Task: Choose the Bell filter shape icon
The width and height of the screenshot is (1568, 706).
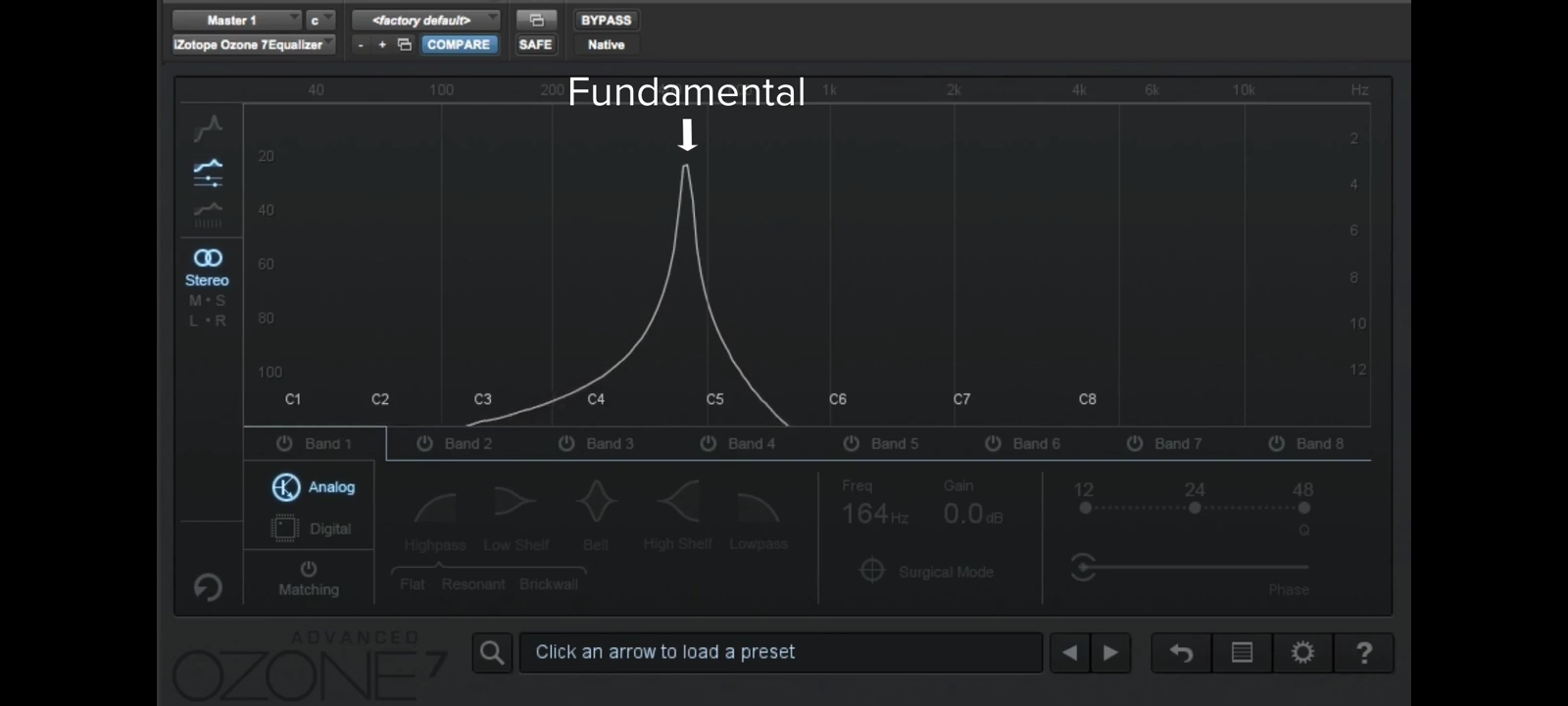Action: tap(596, 502)
